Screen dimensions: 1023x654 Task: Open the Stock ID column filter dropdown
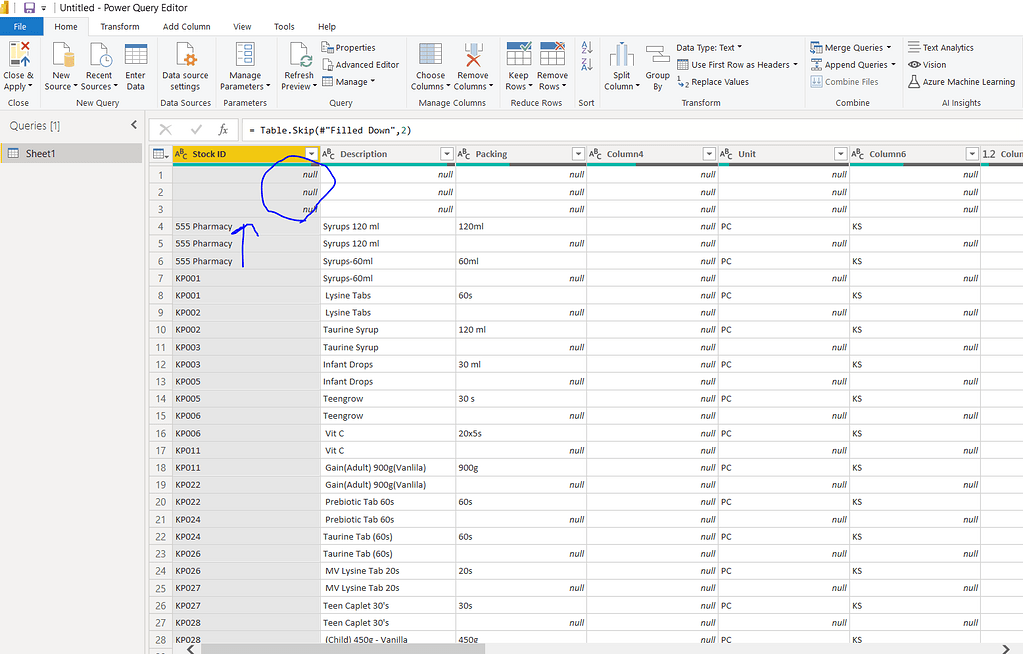[x=311, y=154]
